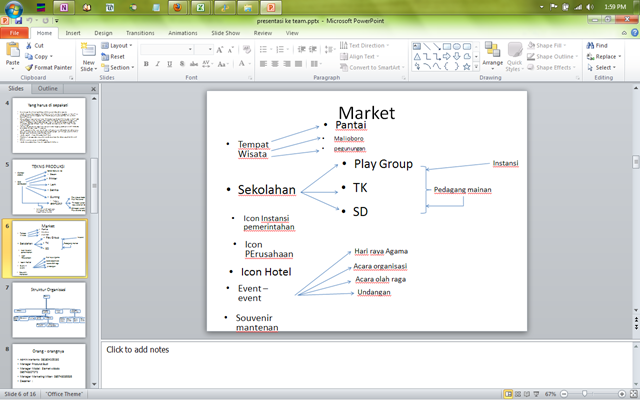Open the Section dropdown
The image size is (640, 400).
pyautogui.click(x=118, y=67)
